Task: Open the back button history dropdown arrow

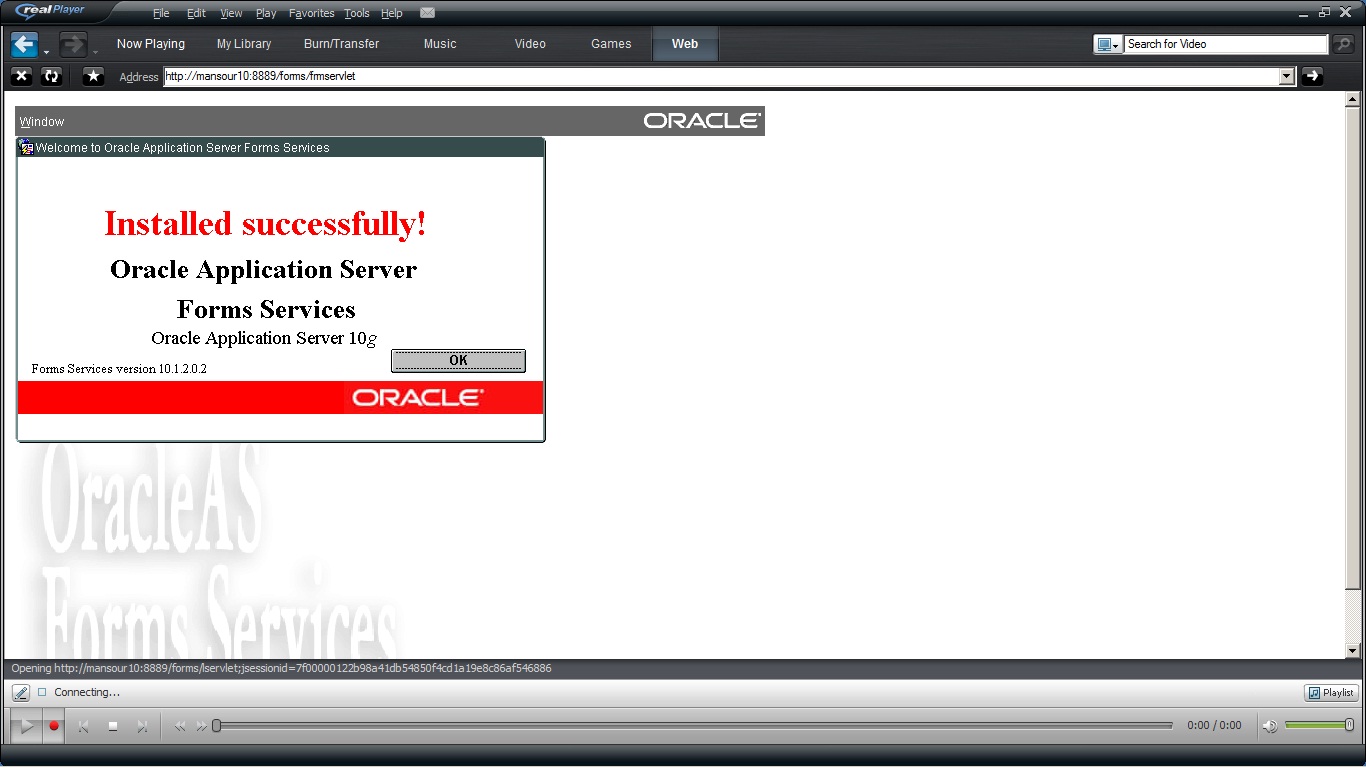Action: [46, 52]
